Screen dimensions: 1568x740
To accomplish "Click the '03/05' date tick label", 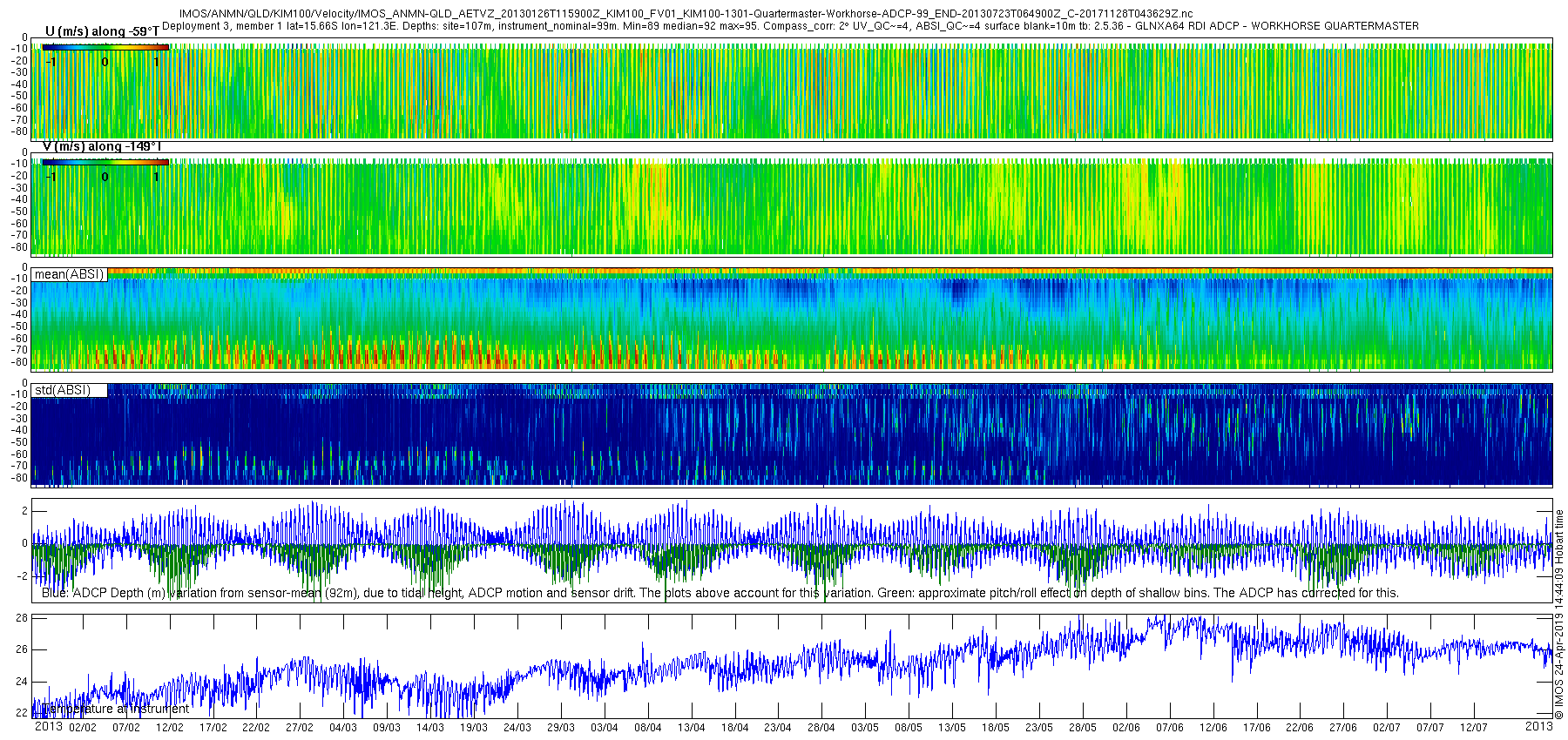I will tap(865, 728).
